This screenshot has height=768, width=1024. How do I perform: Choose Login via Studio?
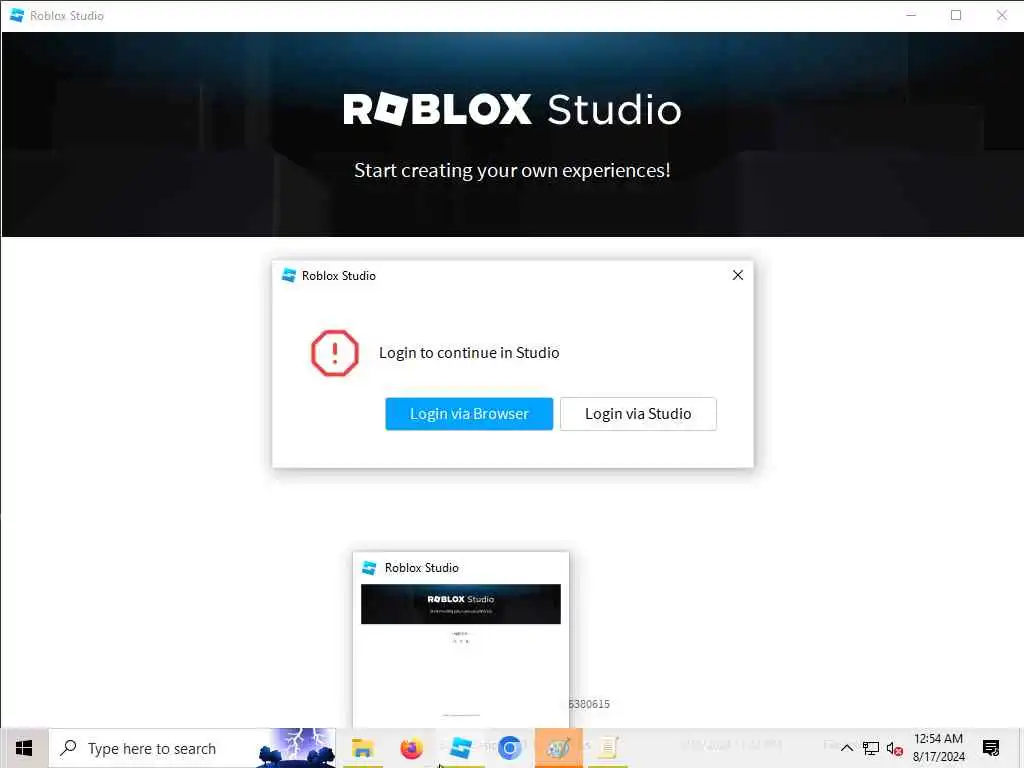[x=638, y=413]
